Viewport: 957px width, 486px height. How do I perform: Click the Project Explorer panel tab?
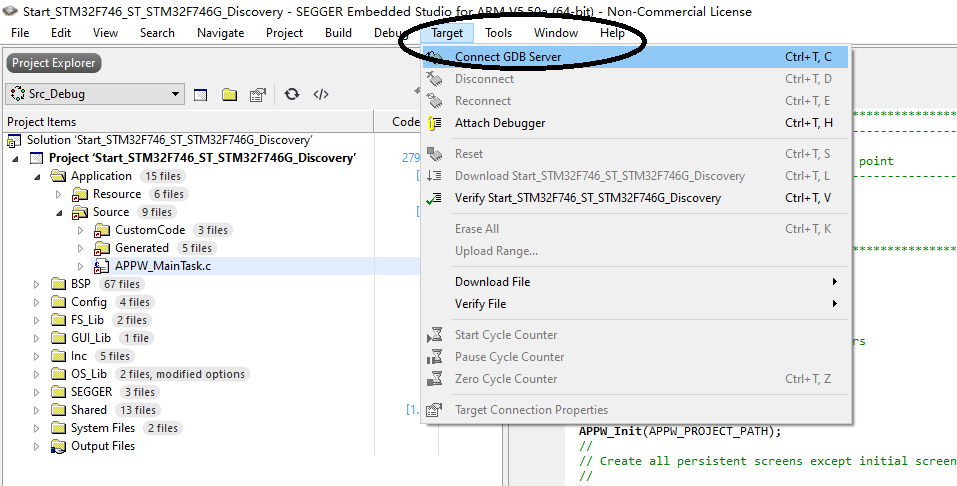[54, 63]
